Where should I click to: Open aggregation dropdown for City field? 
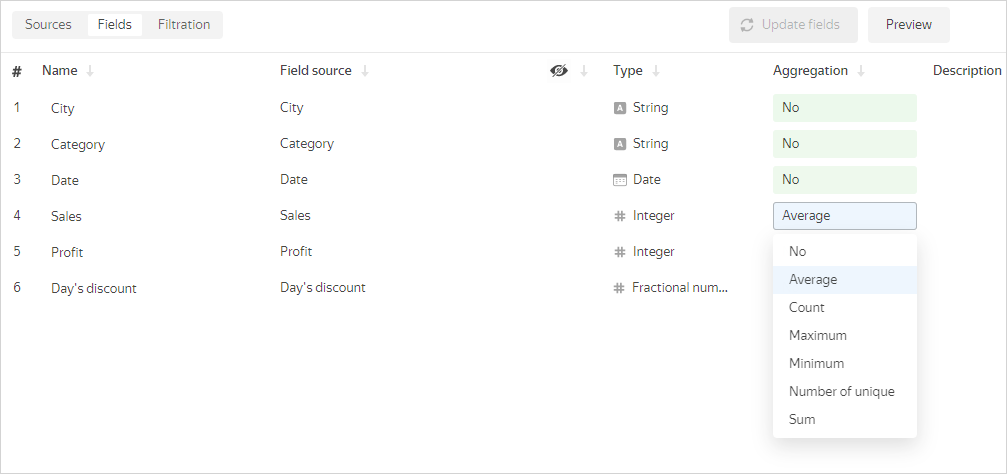[844, 108]
